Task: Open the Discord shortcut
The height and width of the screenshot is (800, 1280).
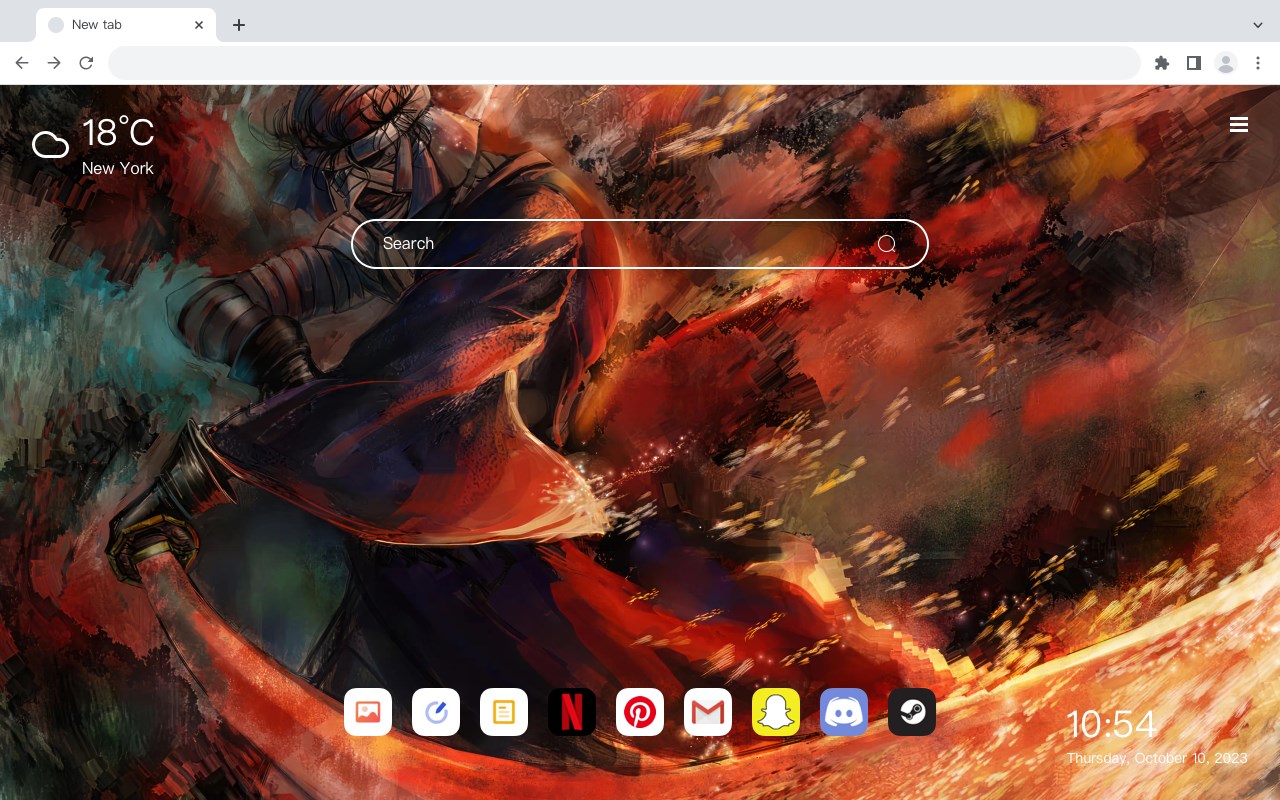Action: [x=844, y=712]
